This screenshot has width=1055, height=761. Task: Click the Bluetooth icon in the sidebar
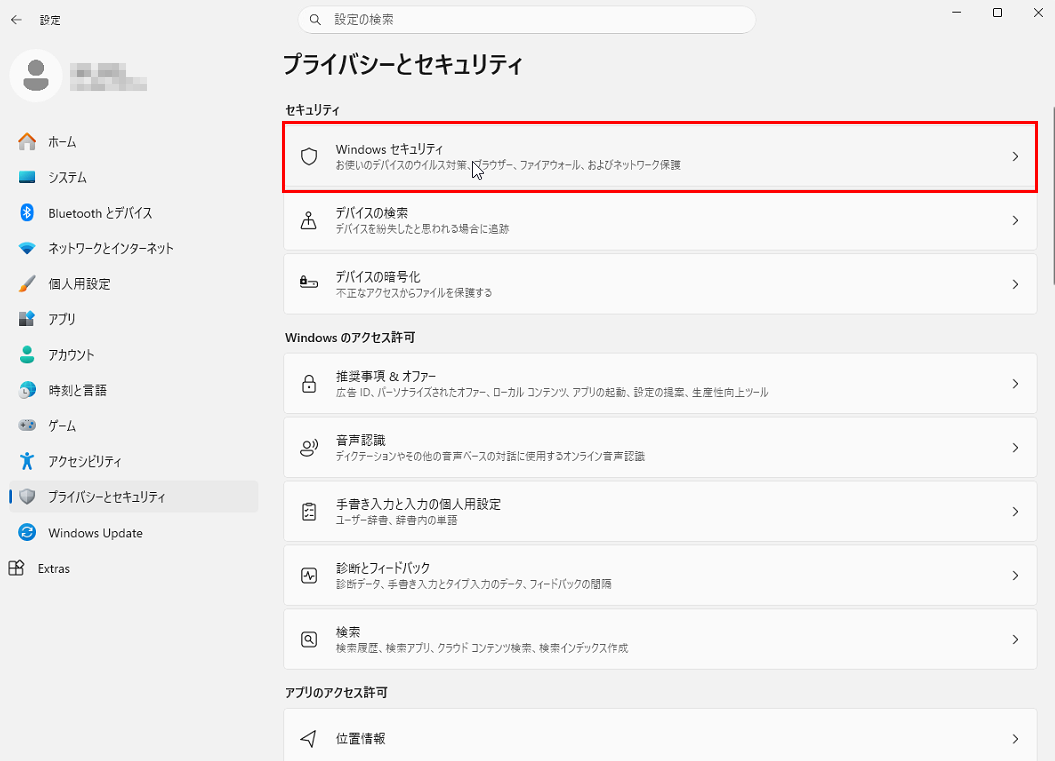28,213
